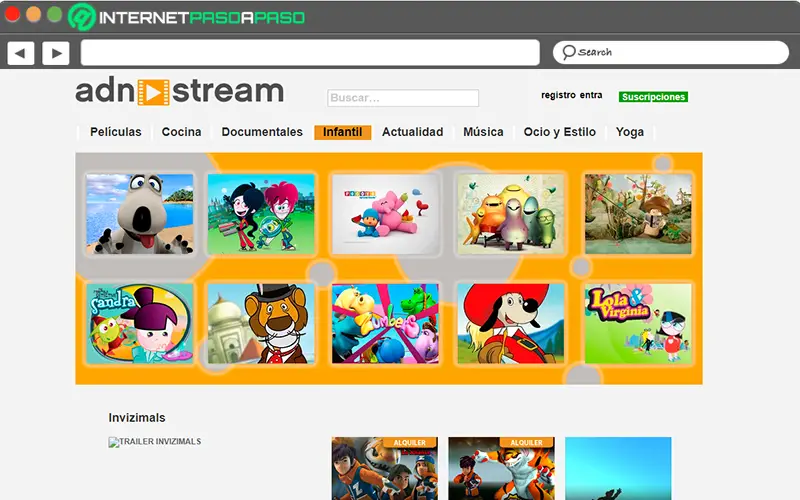
Task: Open the thumbnail with two kids and green alien
Action: pos(261,214)
